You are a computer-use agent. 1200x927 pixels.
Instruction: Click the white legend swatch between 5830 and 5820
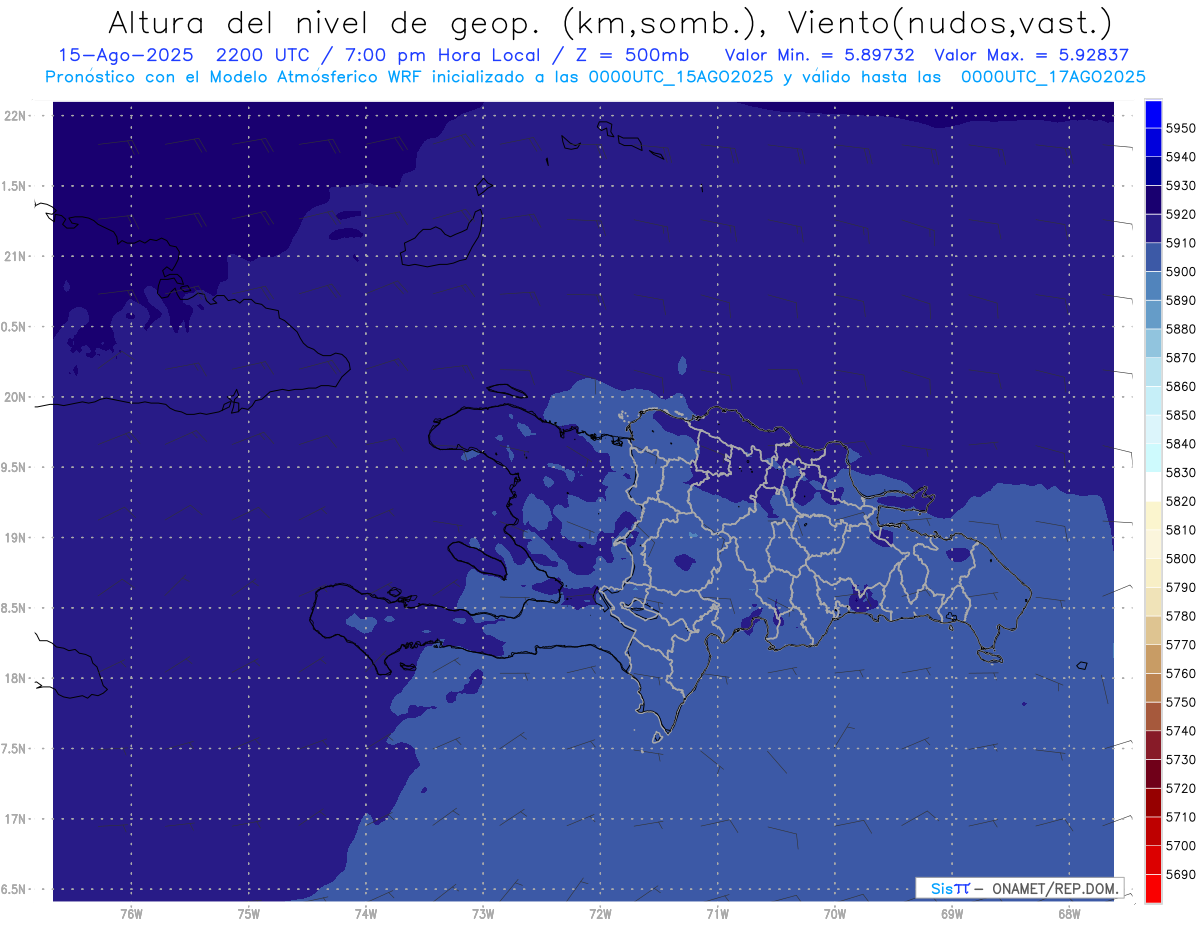[1152, 487]
